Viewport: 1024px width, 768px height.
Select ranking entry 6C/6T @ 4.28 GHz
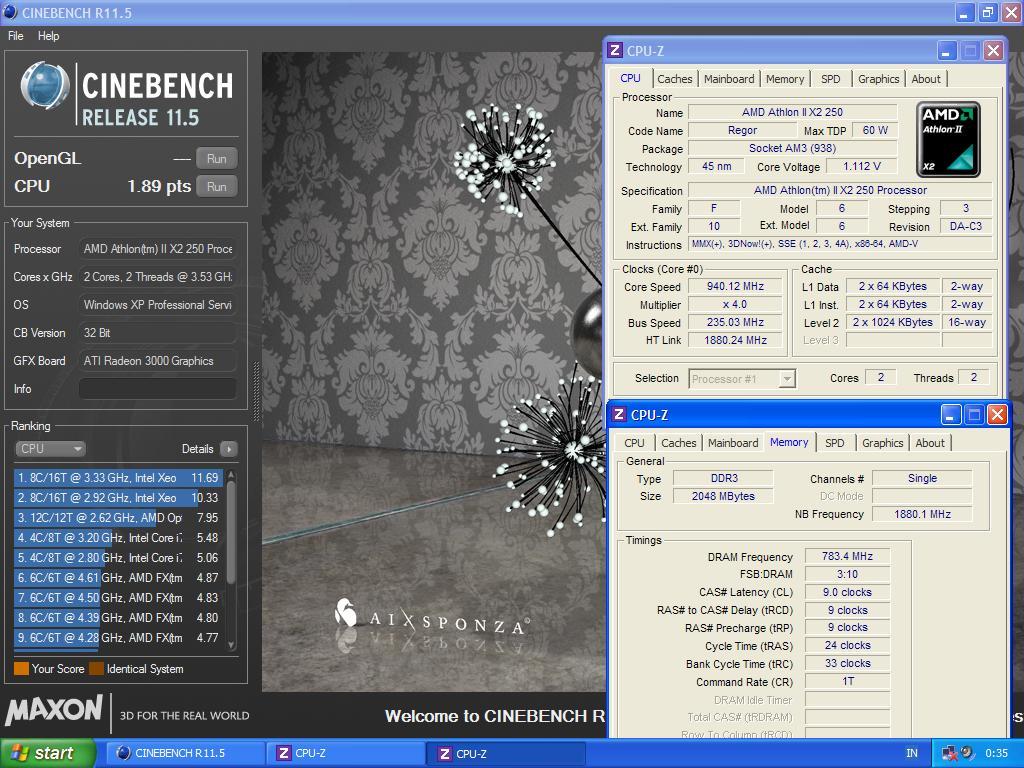[x=119, y=638]
